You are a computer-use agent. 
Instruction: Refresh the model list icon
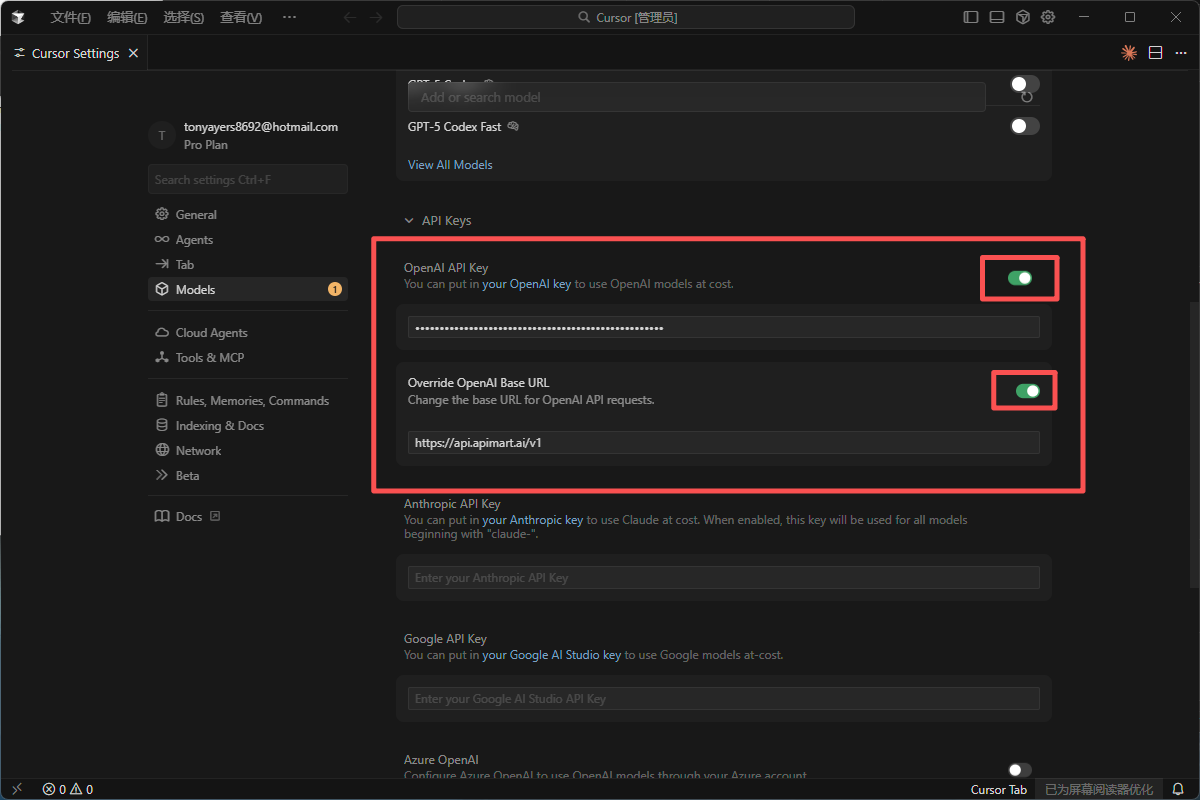click(x=1027, y=97)
